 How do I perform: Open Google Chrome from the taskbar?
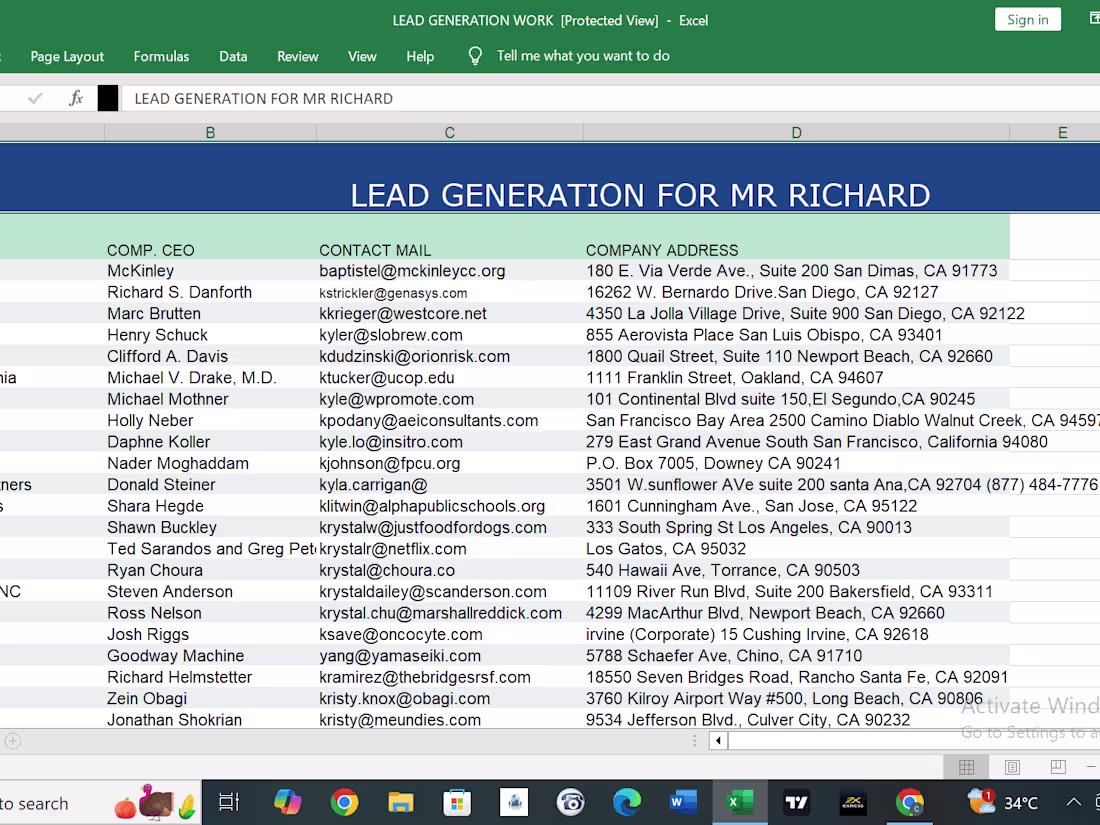[344, 802]
